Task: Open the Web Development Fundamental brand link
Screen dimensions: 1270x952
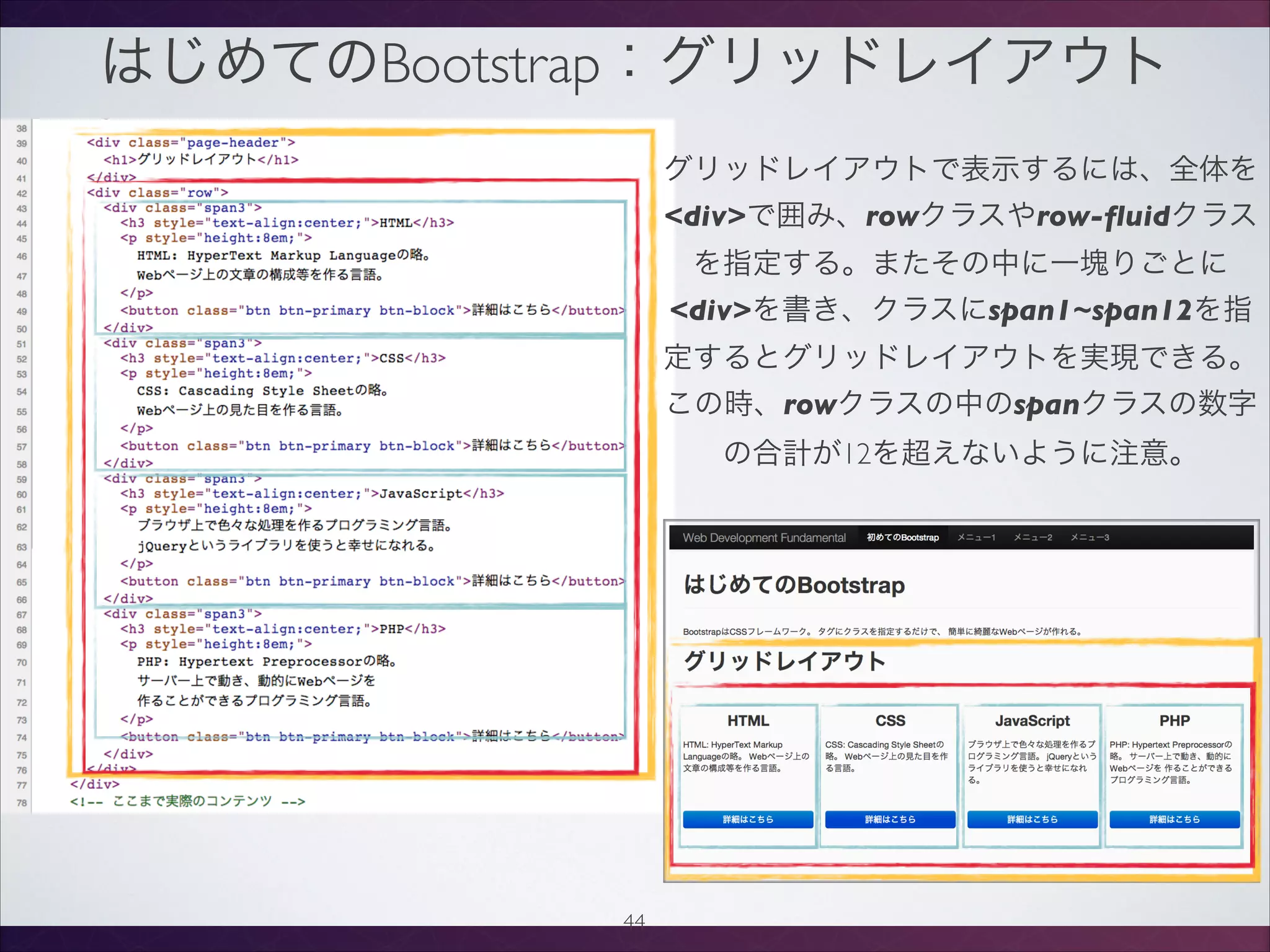Action: coord(764,537)
